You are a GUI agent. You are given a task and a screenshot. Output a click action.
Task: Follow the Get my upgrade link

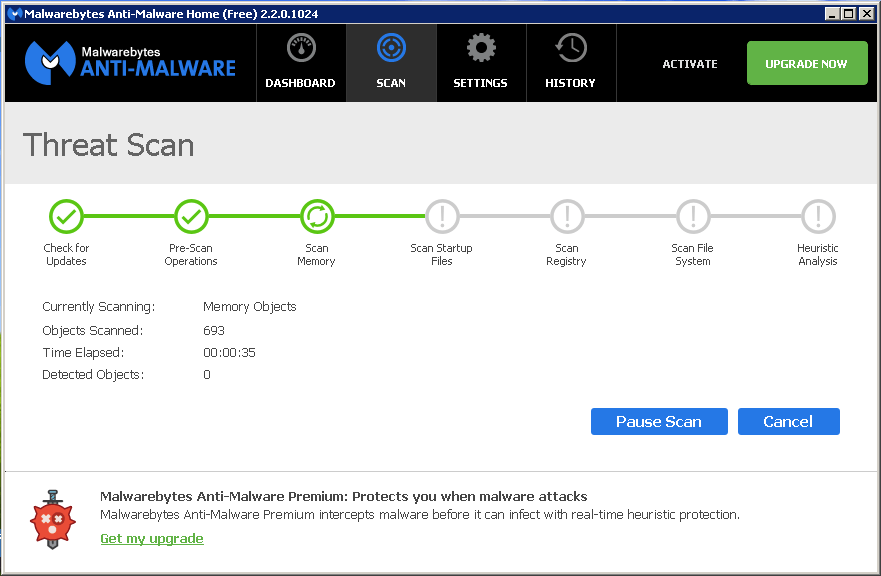[x=152, y=538]
